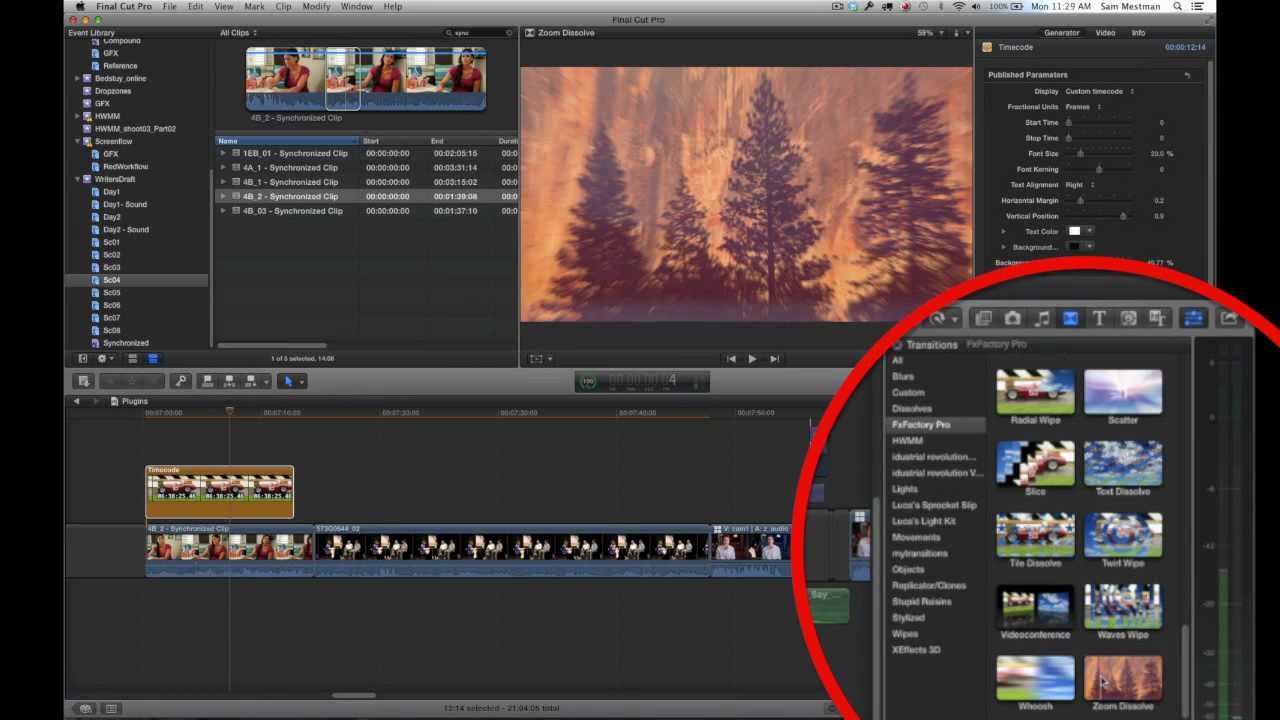
Task: Reset Published Parameters with hooked arrow
Action: pyautogui.click(x=1187, y=75)
